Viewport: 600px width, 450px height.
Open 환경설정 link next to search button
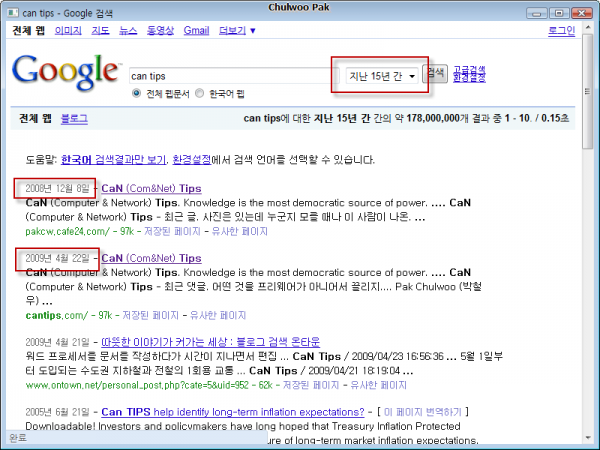pyautogui.click(x=470, y=78)
